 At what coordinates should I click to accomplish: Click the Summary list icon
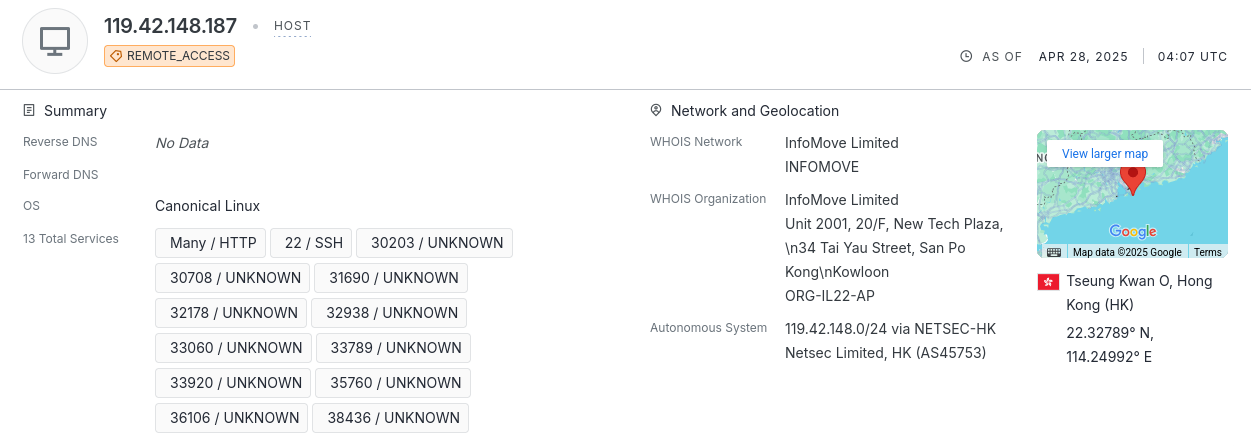tap(30, 110)
